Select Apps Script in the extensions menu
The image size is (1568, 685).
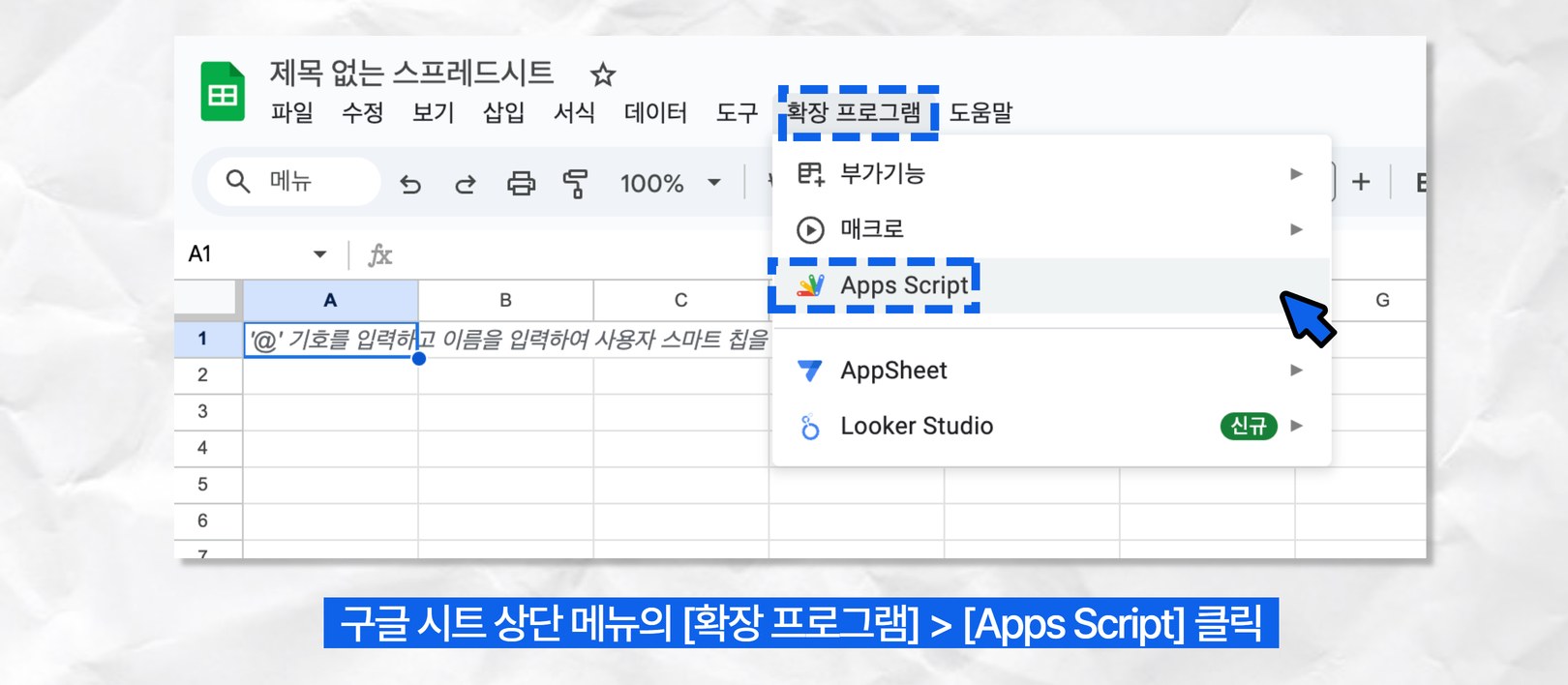1051,285
